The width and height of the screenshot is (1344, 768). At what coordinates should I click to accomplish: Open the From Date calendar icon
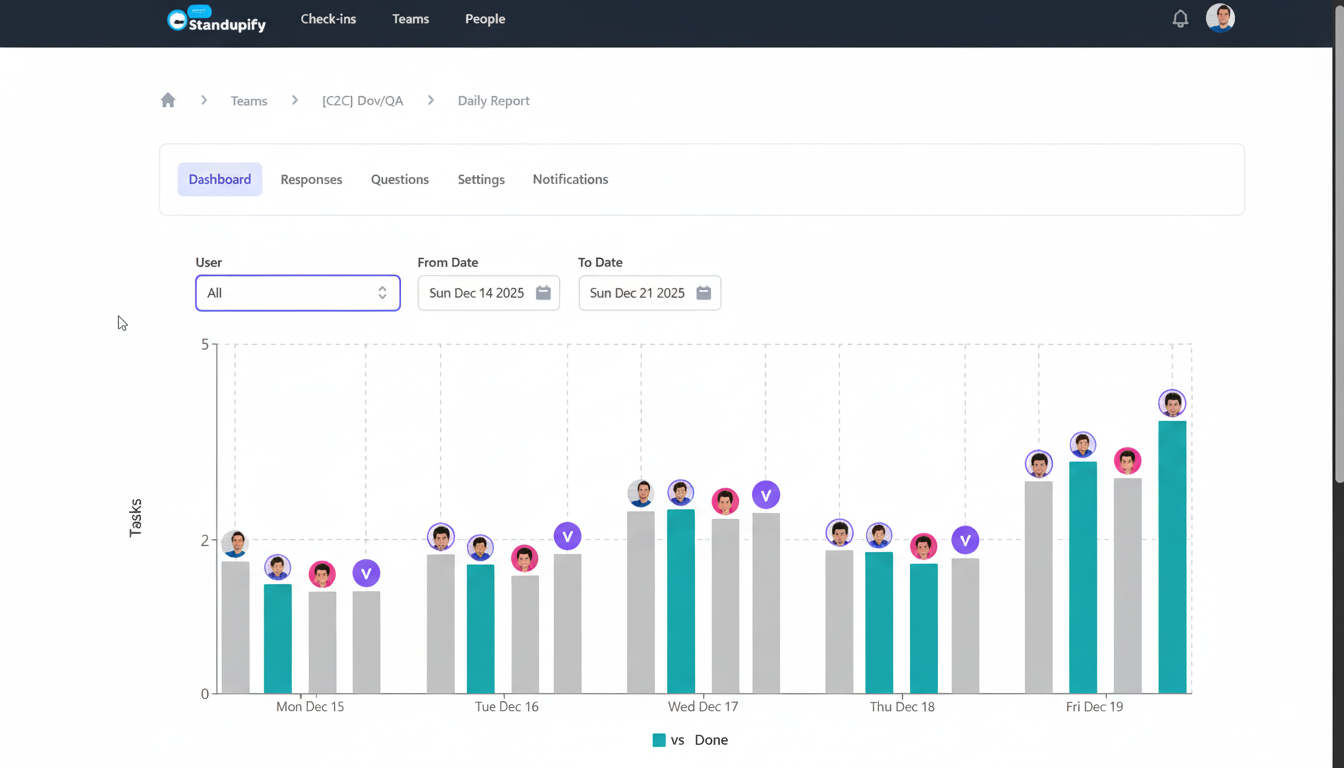[543, 293]
